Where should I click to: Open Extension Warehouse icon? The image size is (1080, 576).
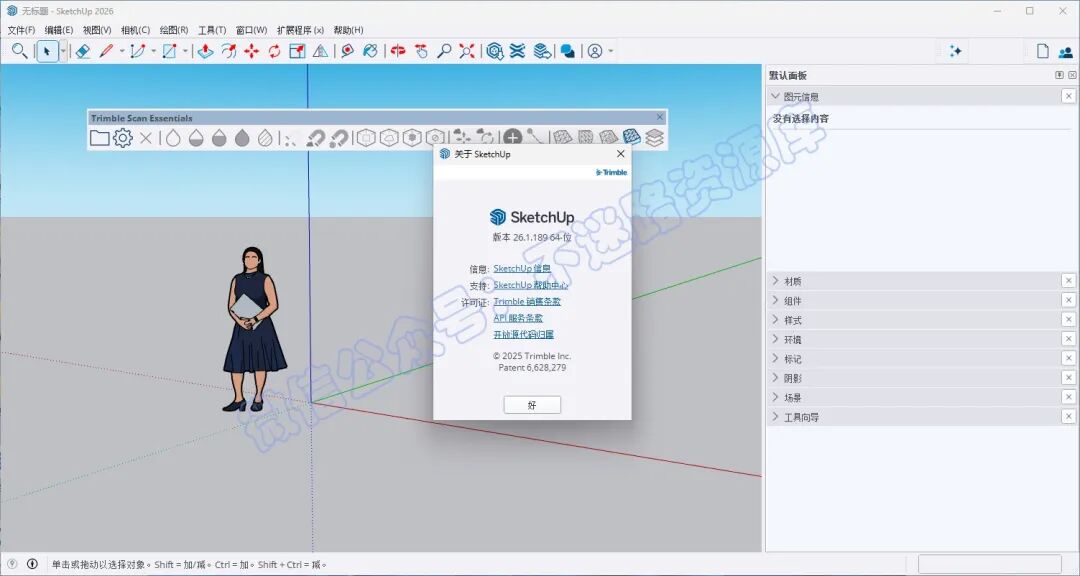coord(517,51)
